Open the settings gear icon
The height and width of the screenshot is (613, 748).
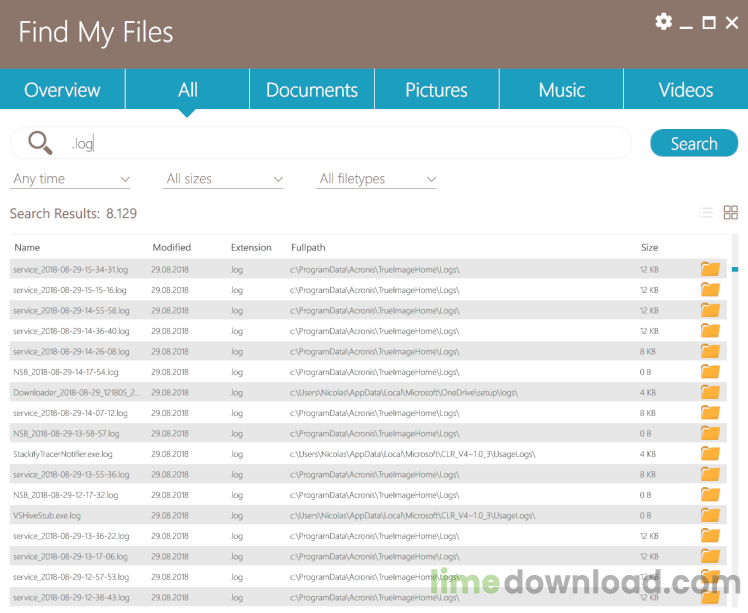tap(664, 21)
